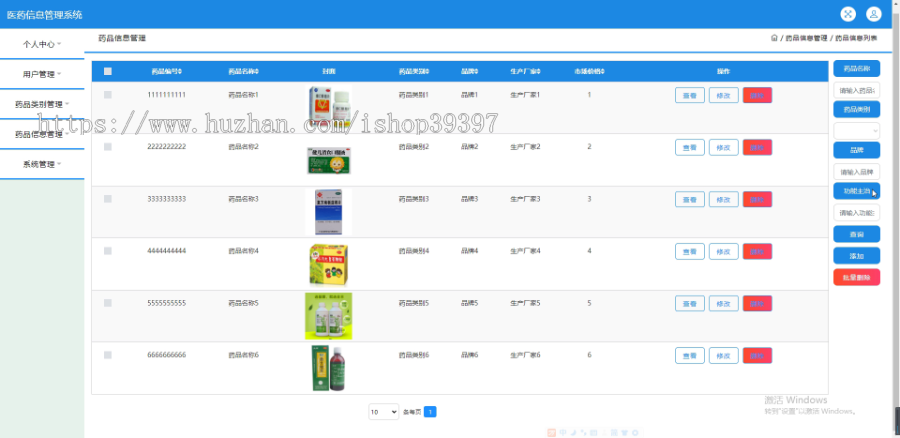Click the 功能主治 filter input field
This screenshot has height=438, width=900.
coord(856,212)
